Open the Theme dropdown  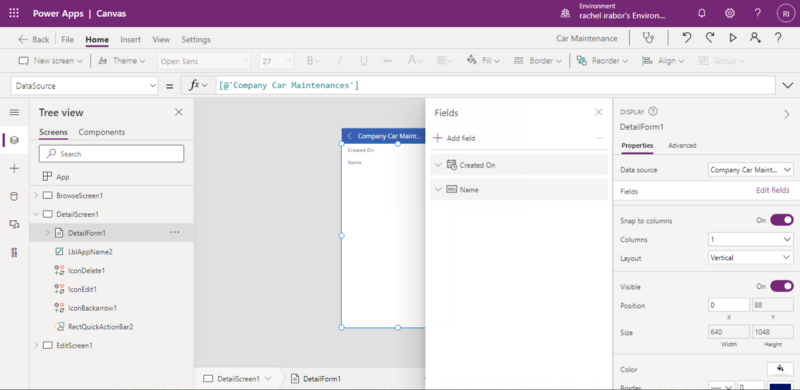121,61
